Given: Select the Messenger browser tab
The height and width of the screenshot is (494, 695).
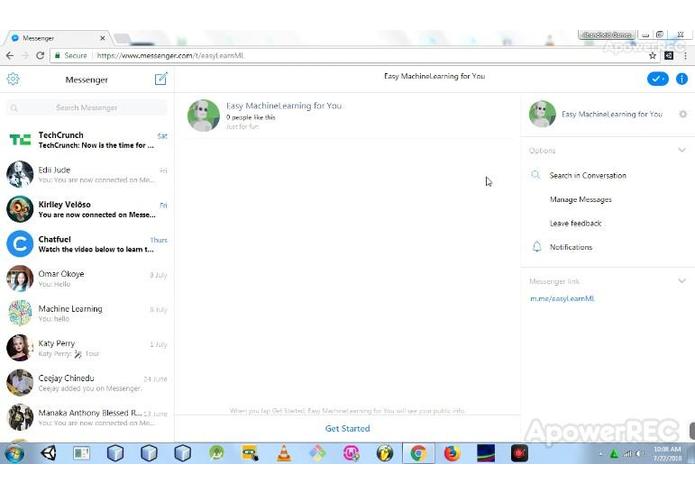Looking at the screenshot, I should (58, 39).
